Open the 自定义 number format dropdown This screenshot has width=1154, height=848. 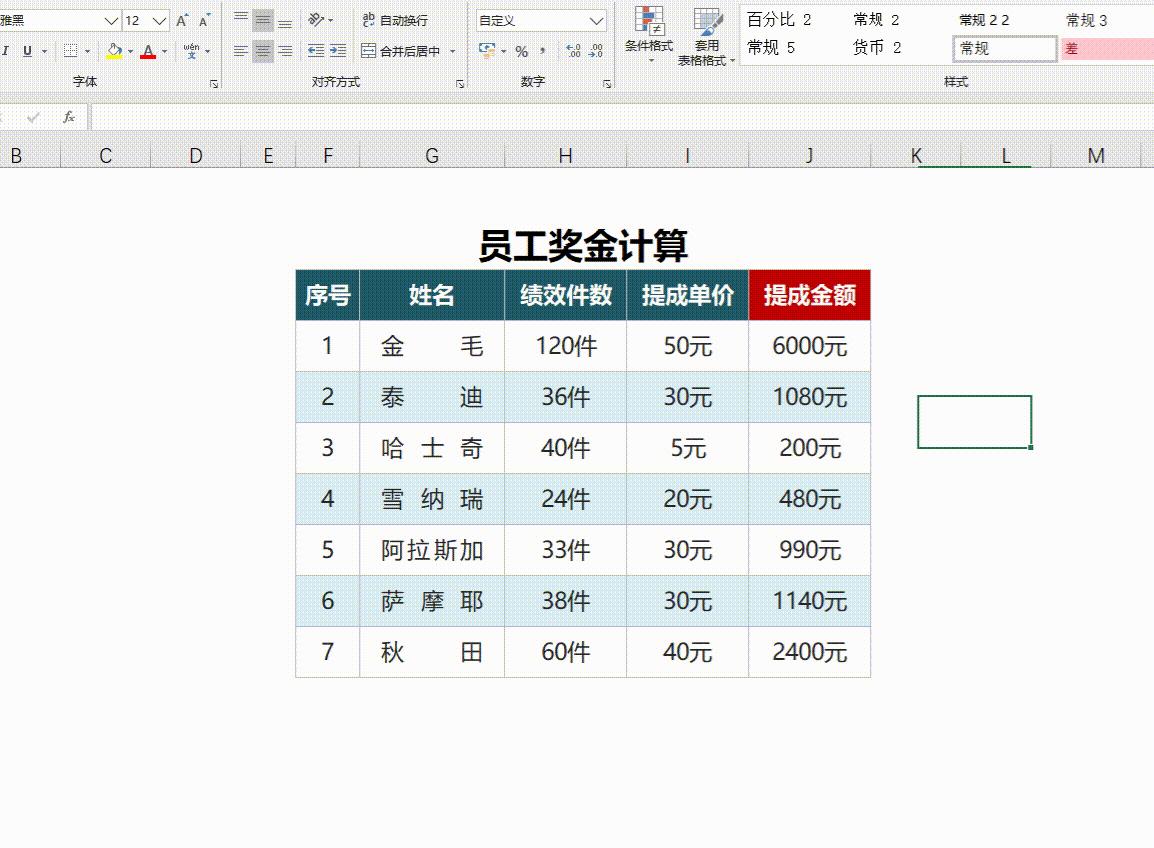[x=596, y=20]
